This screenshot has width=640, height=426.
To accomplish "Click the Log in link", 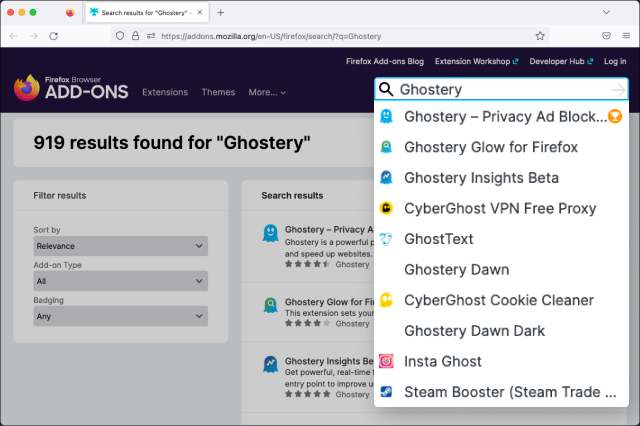I will [x=615, y=61].
